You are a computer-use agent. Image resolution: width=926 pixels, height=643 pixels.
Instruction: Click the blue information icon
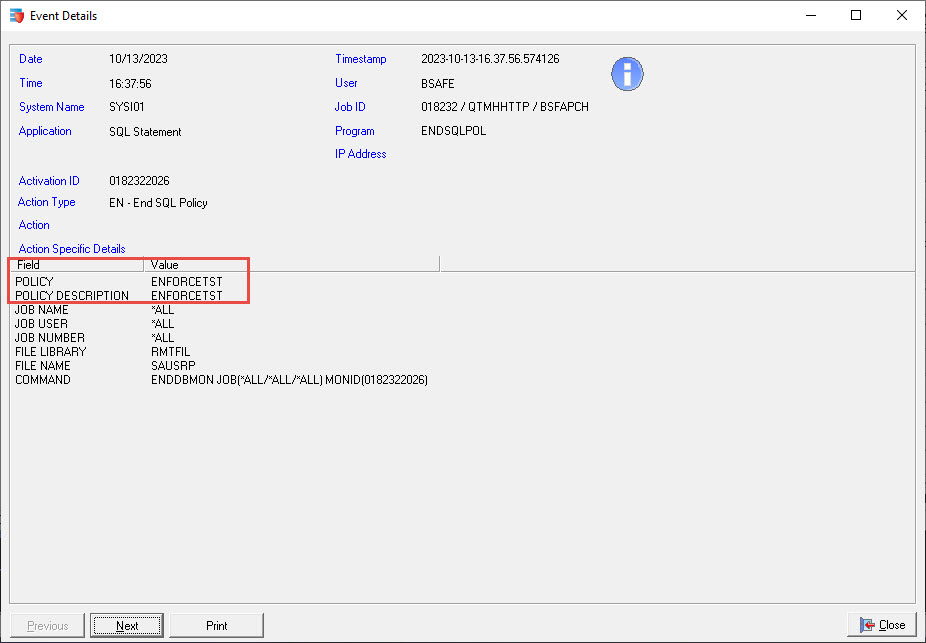click(627, 74)
